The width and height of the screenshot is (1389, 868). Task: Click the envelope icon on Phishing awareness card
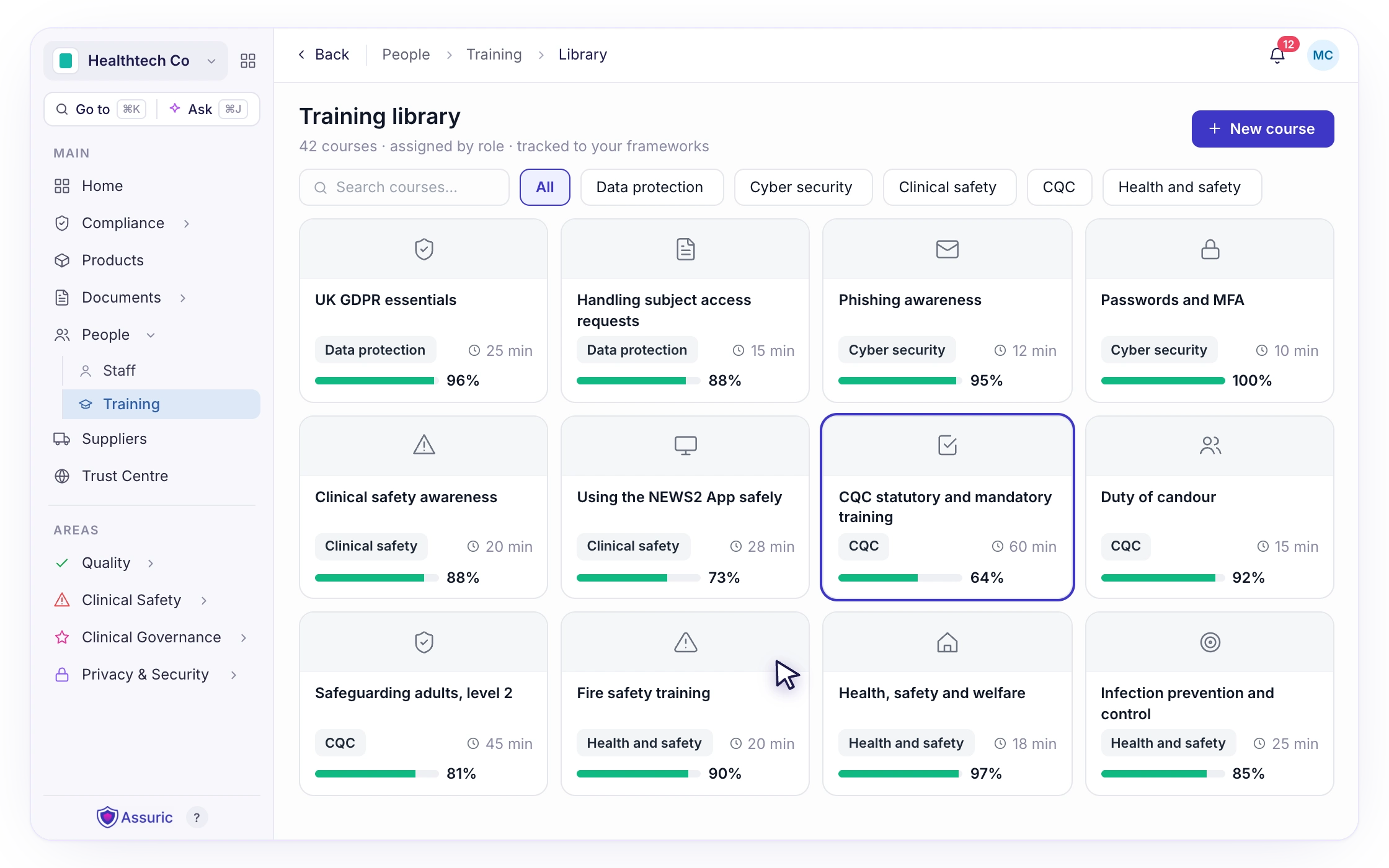[x=947, y=249]
